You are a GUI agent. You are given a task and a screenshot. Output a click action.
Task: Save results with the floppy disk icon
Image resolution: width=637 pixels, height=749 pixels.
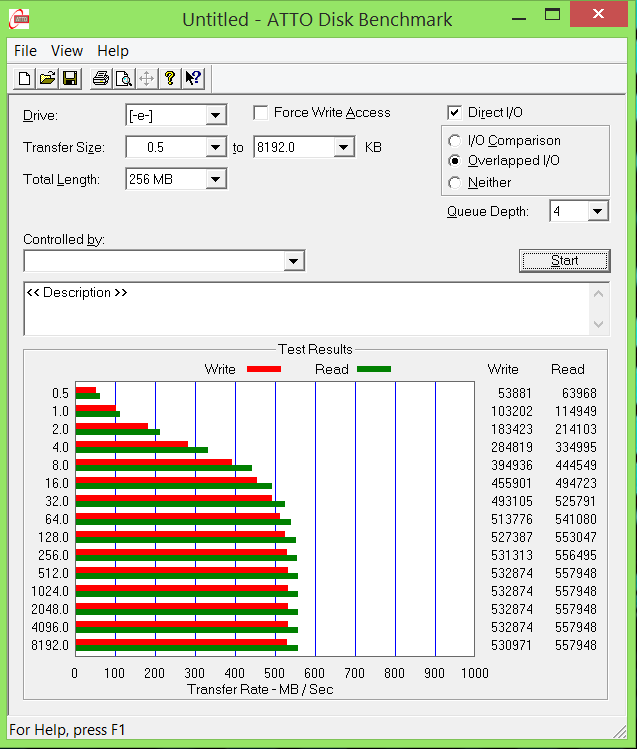coord(70,78)
